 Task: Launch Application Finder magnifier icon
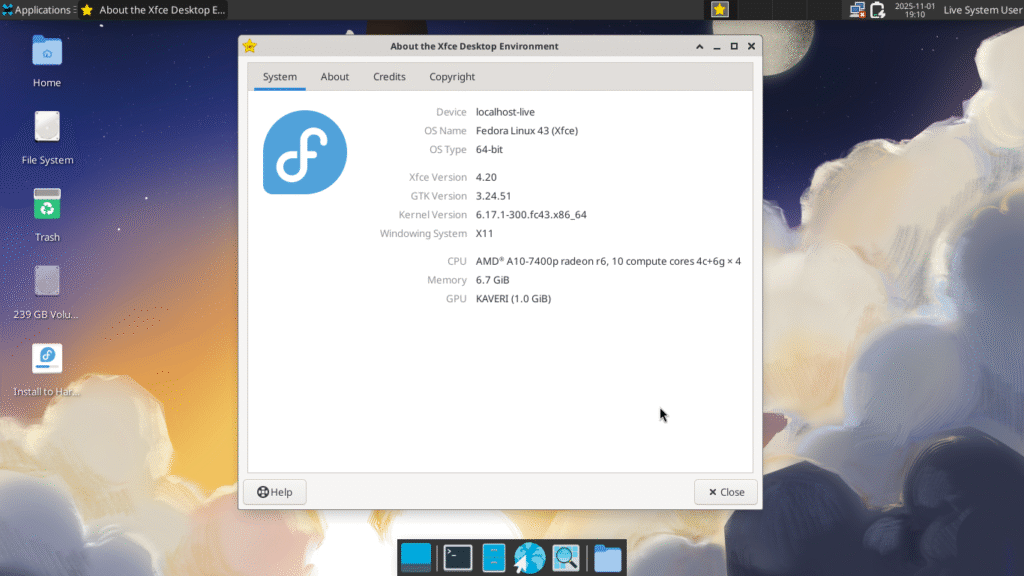pos(566,557)
